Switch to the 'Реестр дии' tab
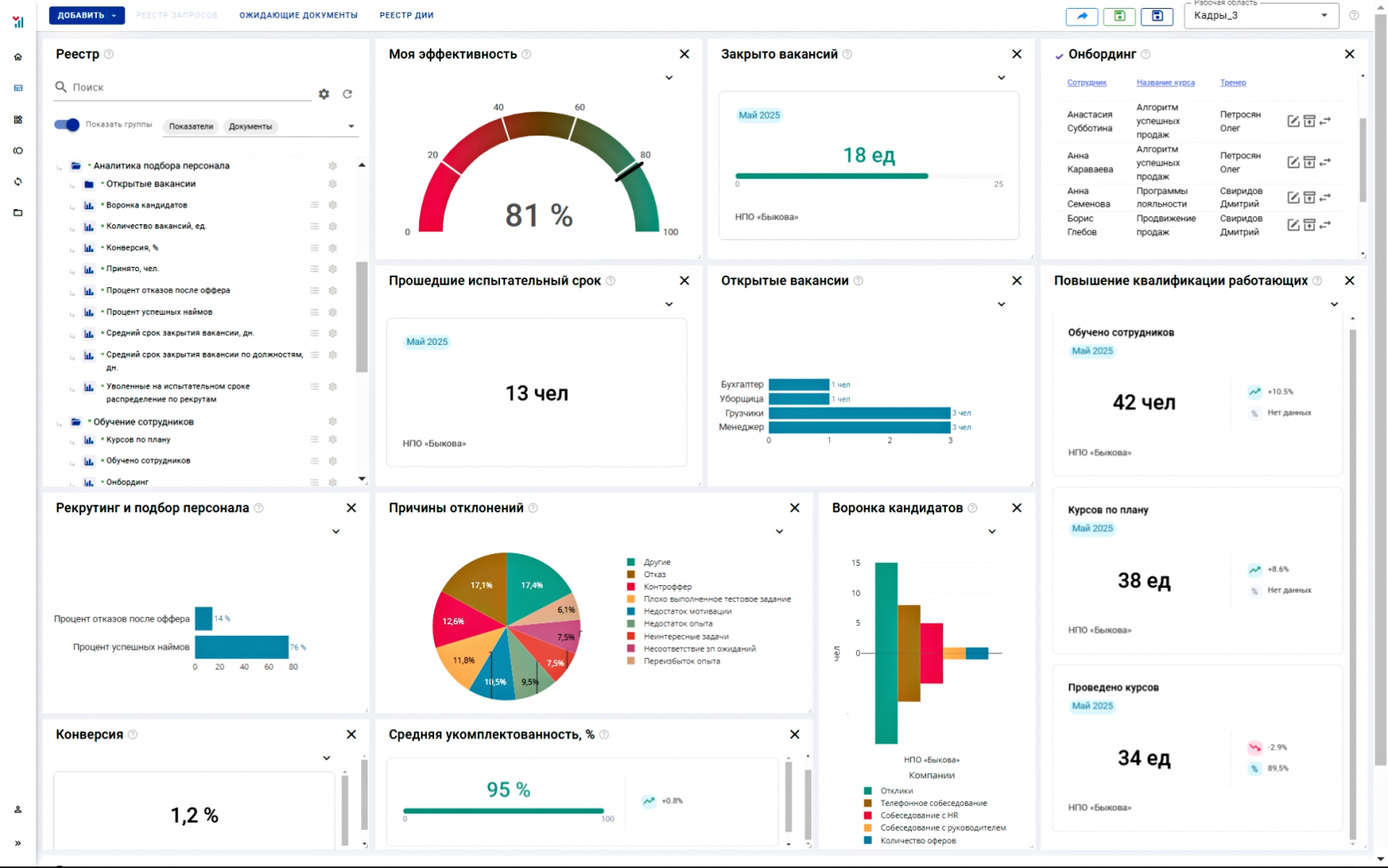The width and height of the screenshot is (1388, 868). click(407, 15)
